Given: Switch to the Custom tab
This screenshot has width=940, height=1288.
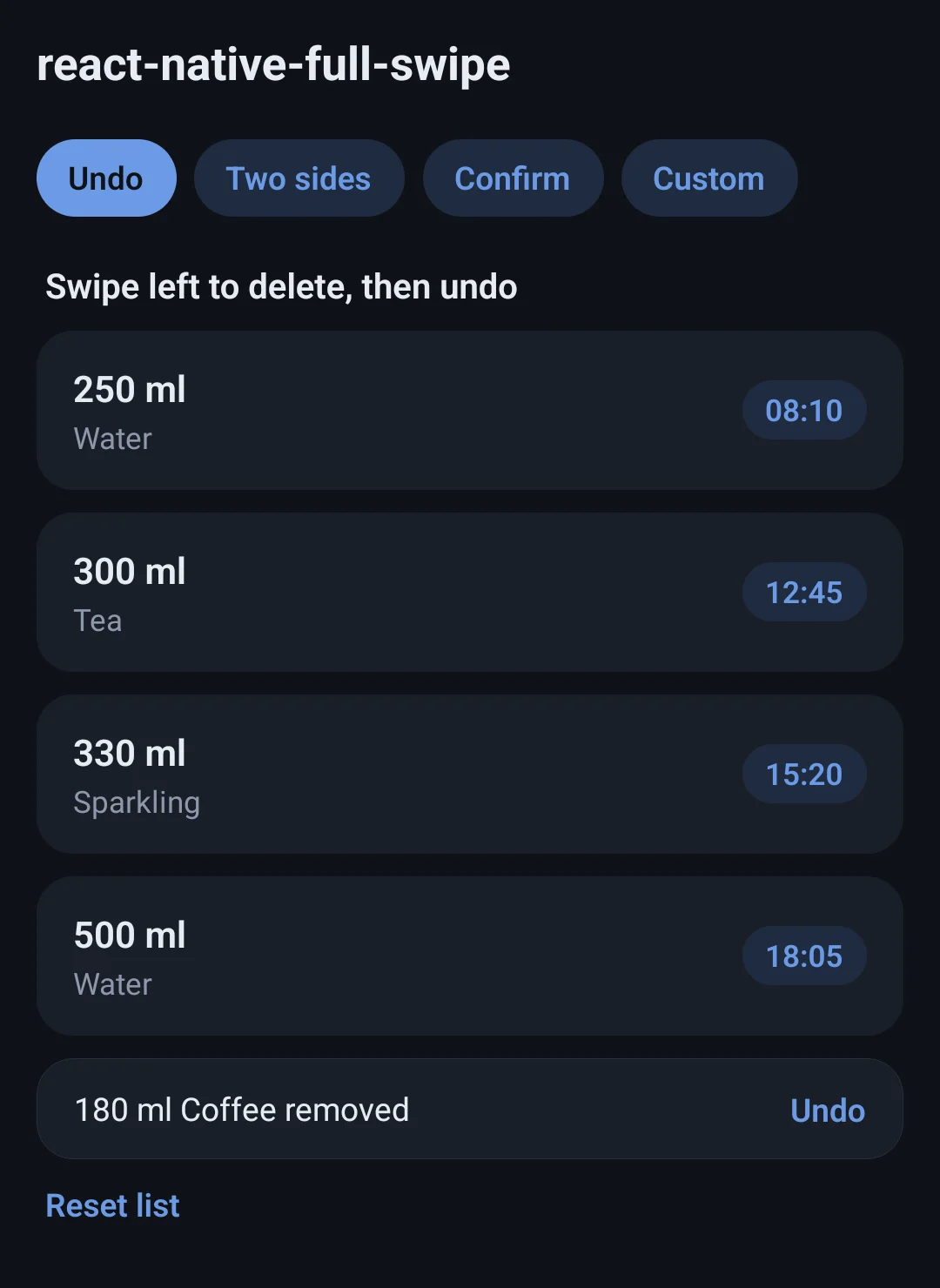Looking at the screenshot, I should [x=709, y=178].
